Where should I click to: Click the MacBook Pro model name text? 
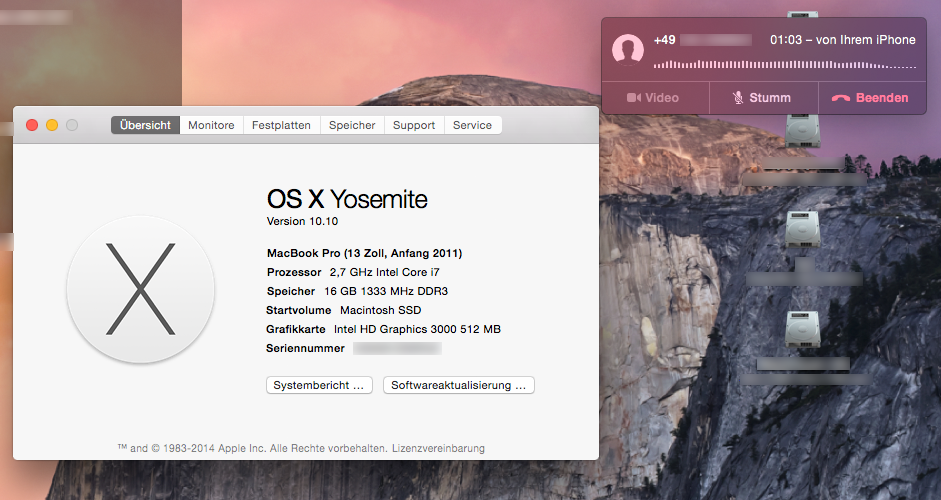pos(364,253)
